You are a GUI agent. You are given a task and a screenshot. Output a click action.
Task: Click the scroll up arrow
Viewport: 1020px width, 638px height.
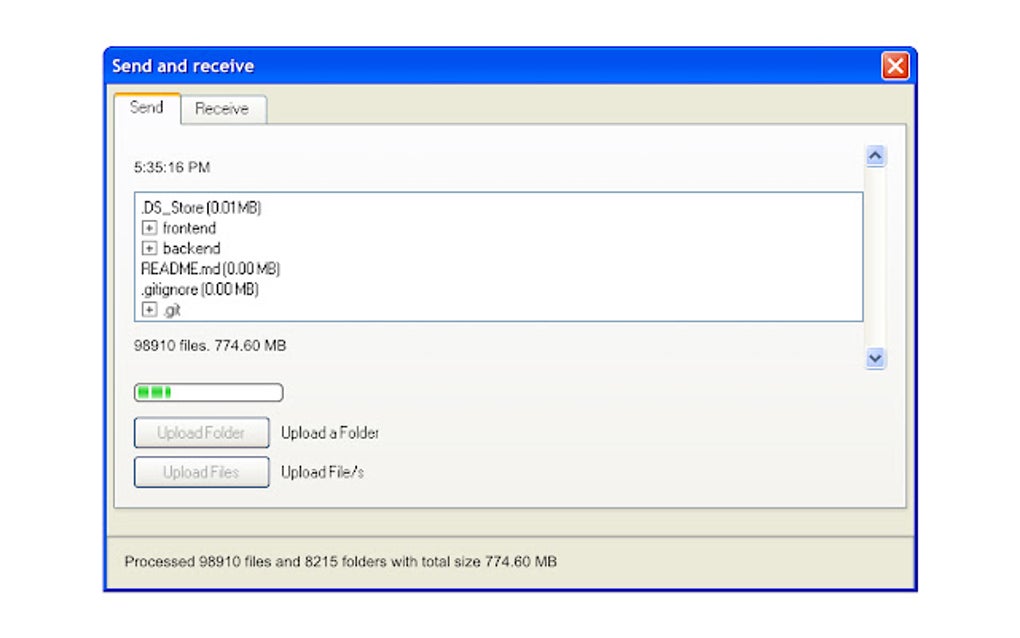pos(875,156)
